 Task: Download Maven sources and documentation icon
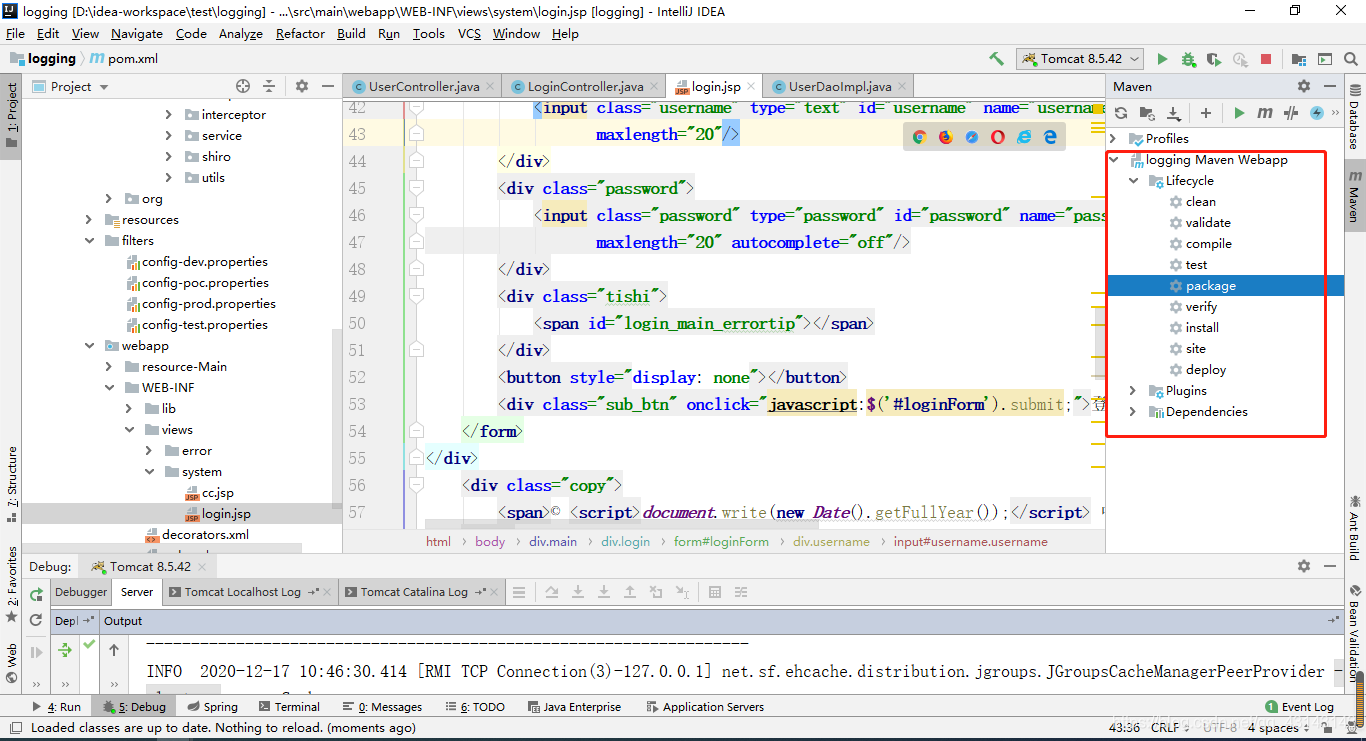point(1173,113)
